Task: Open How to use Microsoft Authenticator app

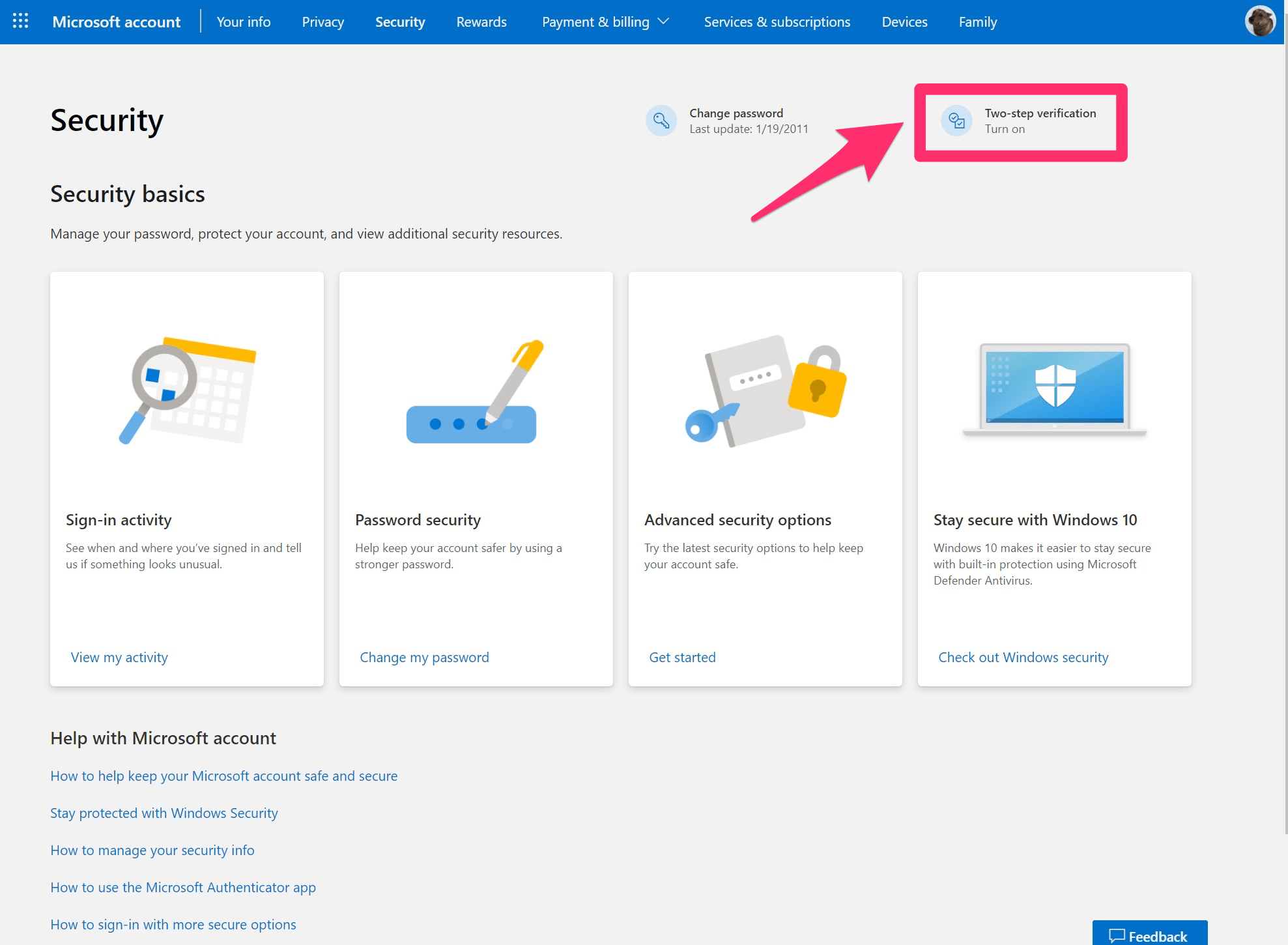Action: [x=183, y=887]
